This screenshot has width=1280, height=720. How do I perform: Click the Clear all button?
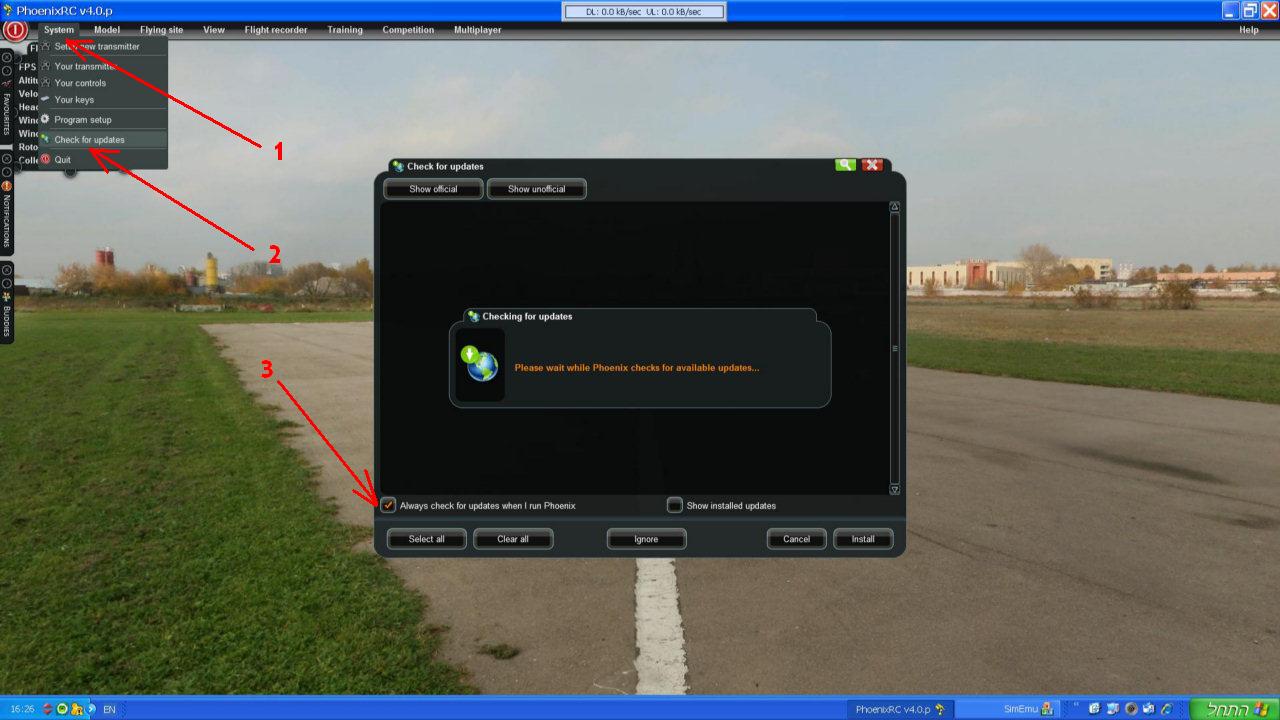513,539
